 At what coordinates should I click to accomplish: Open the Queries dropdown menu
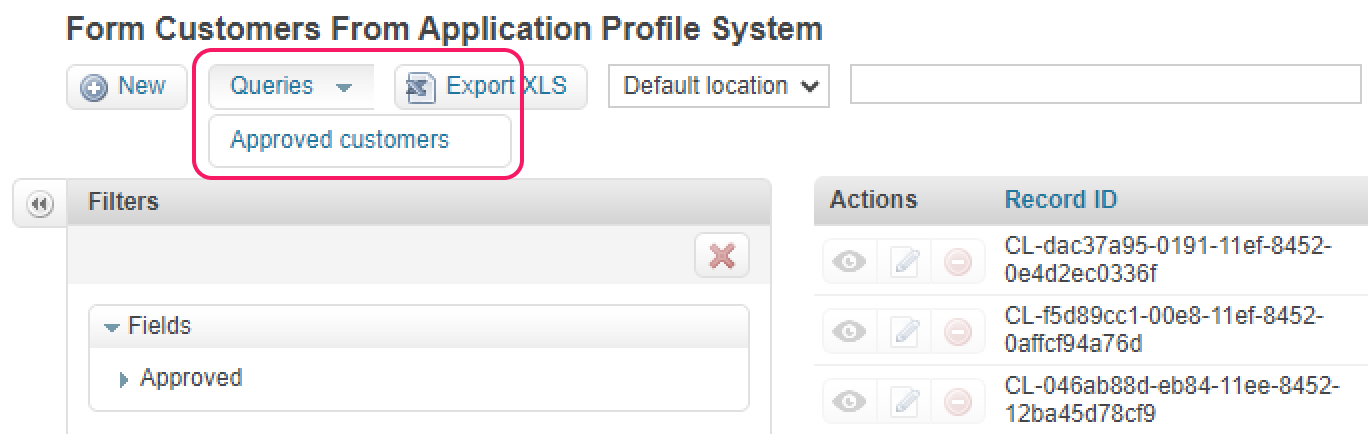[290, 87]
